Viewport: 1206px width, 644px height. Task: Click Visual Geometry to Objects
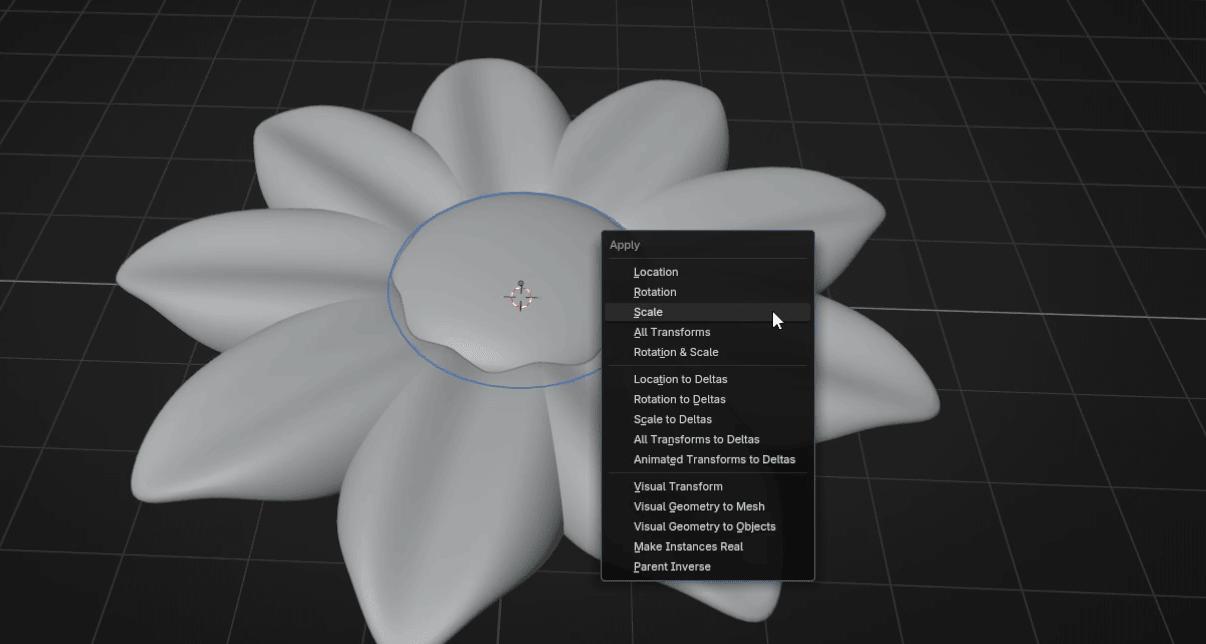(704, 526)
